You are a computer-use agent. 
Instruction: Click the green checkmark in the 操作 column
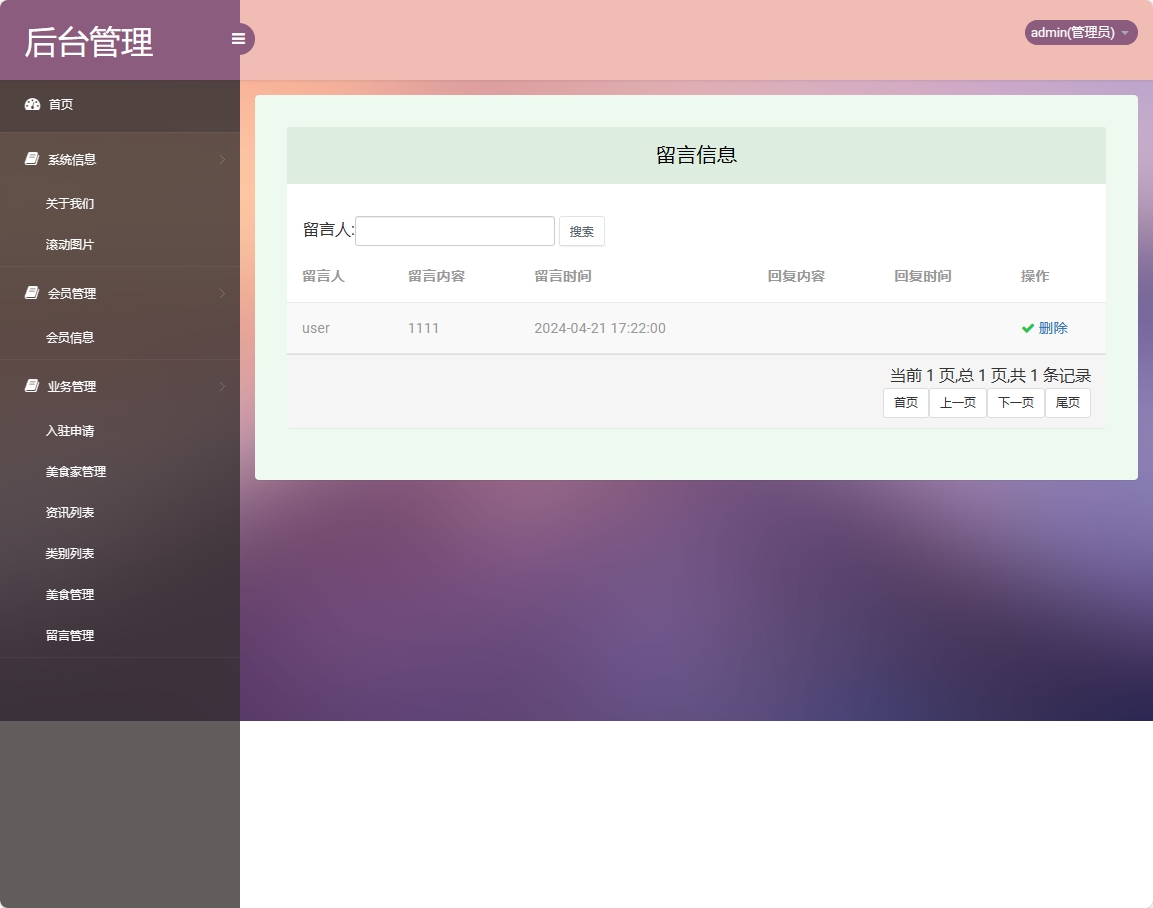point(1026,327)
